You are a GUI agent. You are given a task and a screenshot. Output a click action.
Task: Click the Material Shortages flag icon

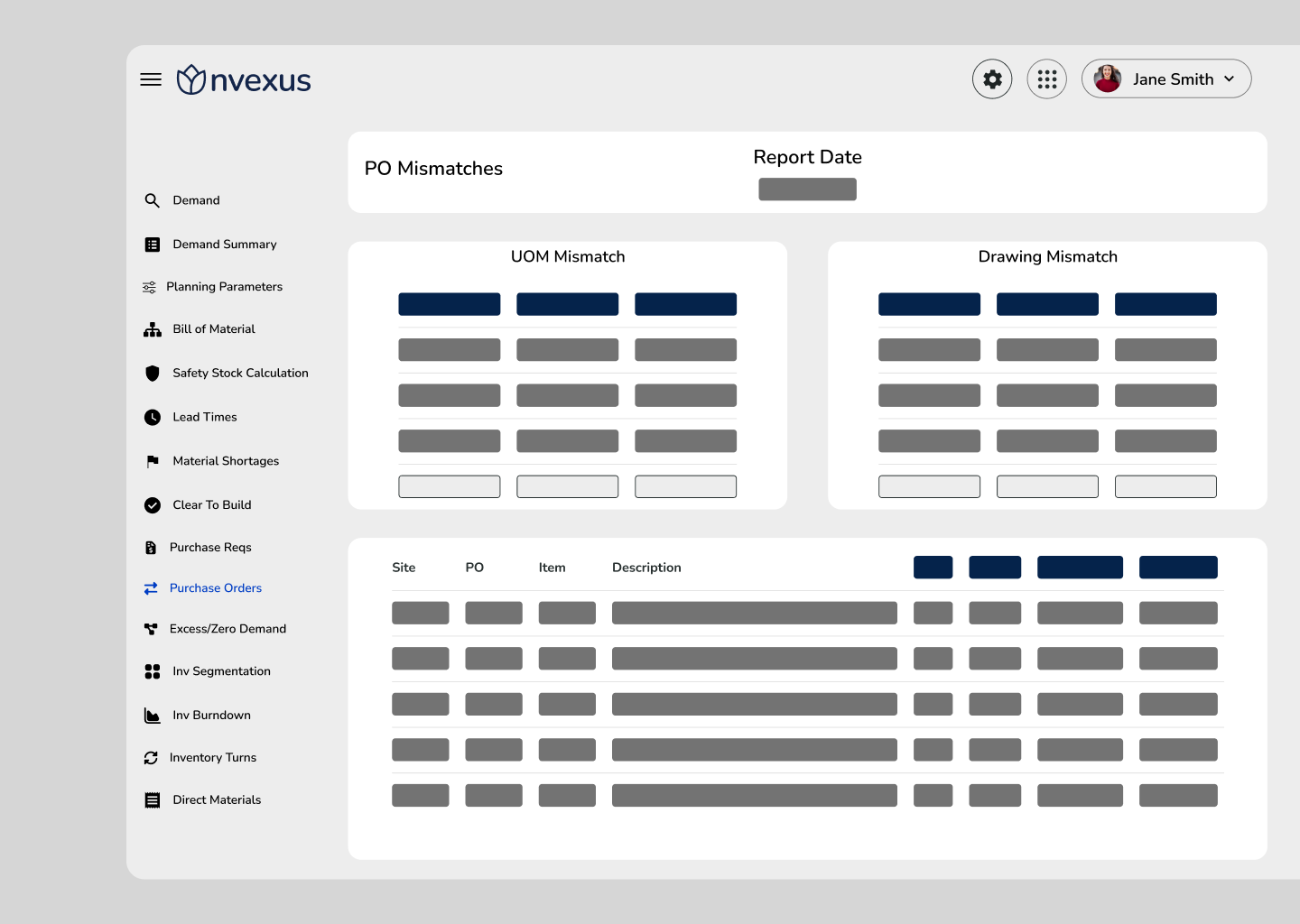pos(153,461)
